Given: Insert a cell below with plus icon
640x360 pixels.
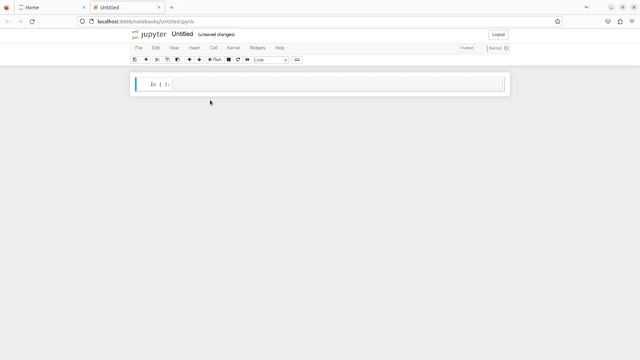Looking at the screenshot, I should click(x=146, y=60).
